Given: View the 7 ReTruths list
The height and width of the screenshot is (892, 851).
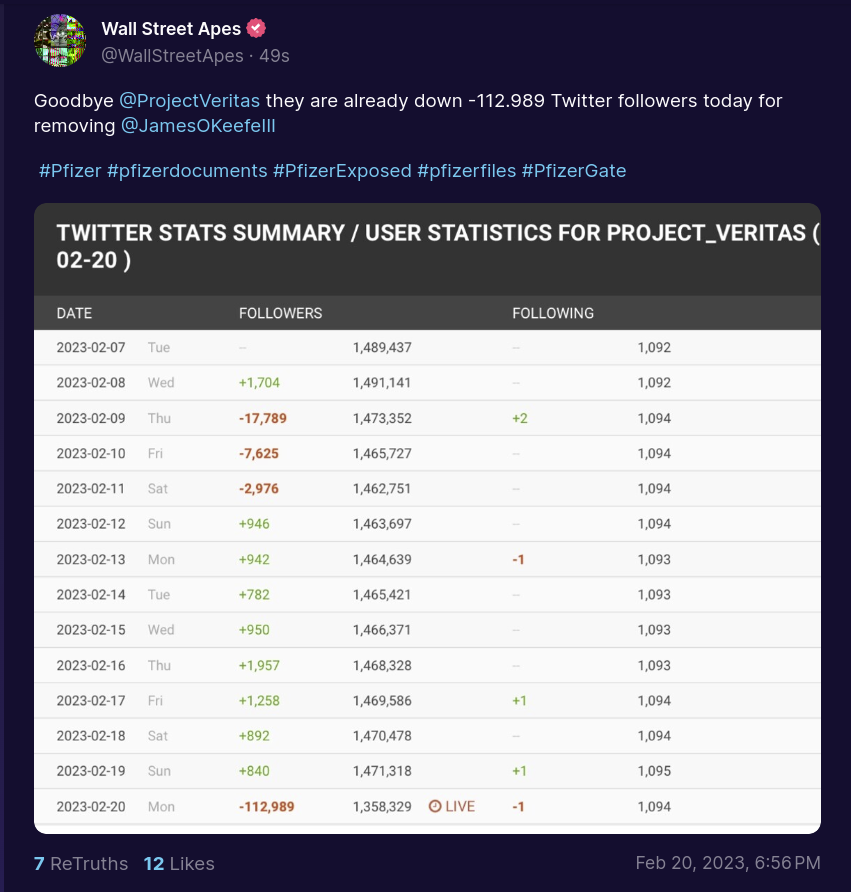Looking at the screenshot, I should 81,864.
